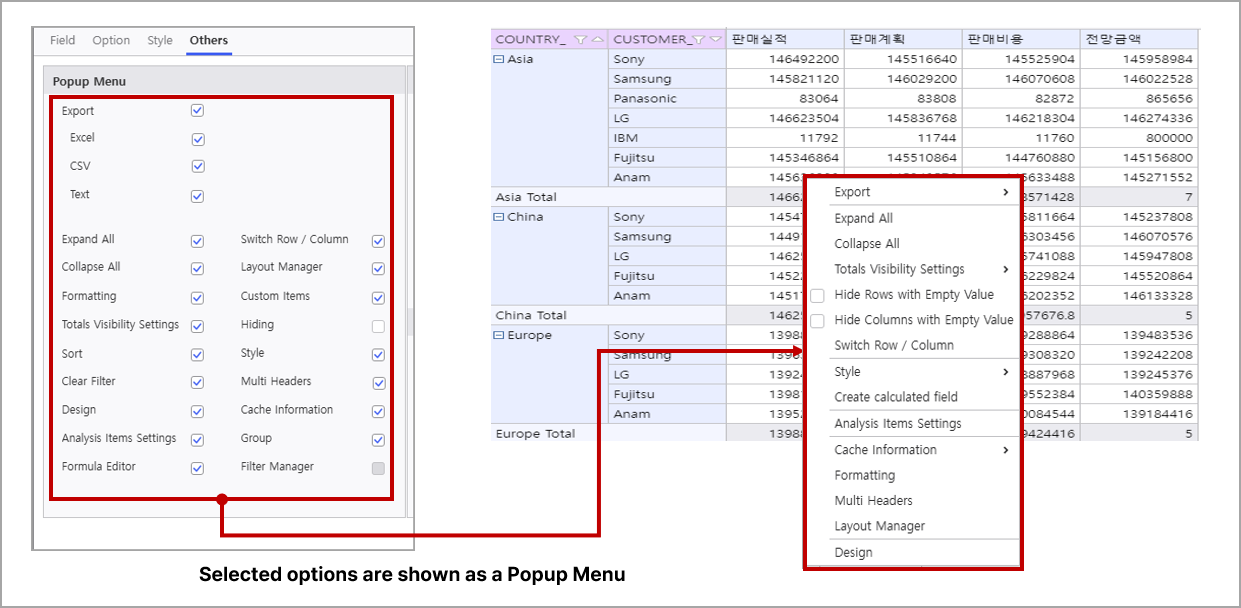Screen dimensions: 1241x608
Task: Toggle the Analysis Items Settings checkbox
Action: (x=197, y=440)
